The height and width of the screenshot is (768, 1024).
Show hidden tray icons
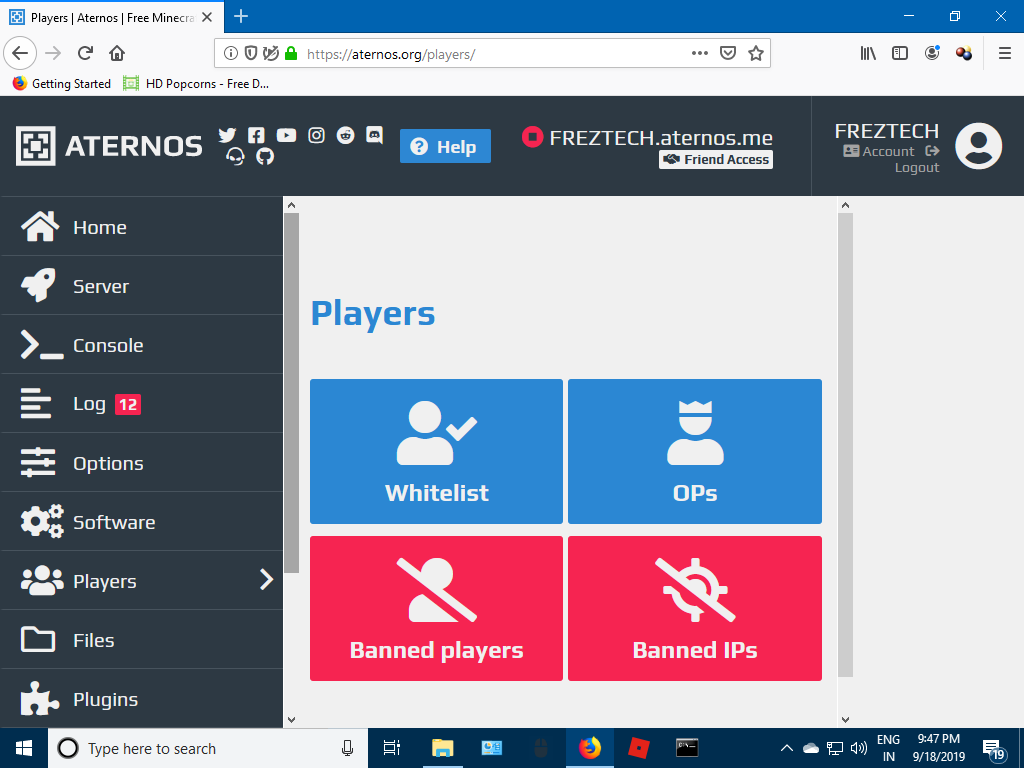(x=787, y=748)
